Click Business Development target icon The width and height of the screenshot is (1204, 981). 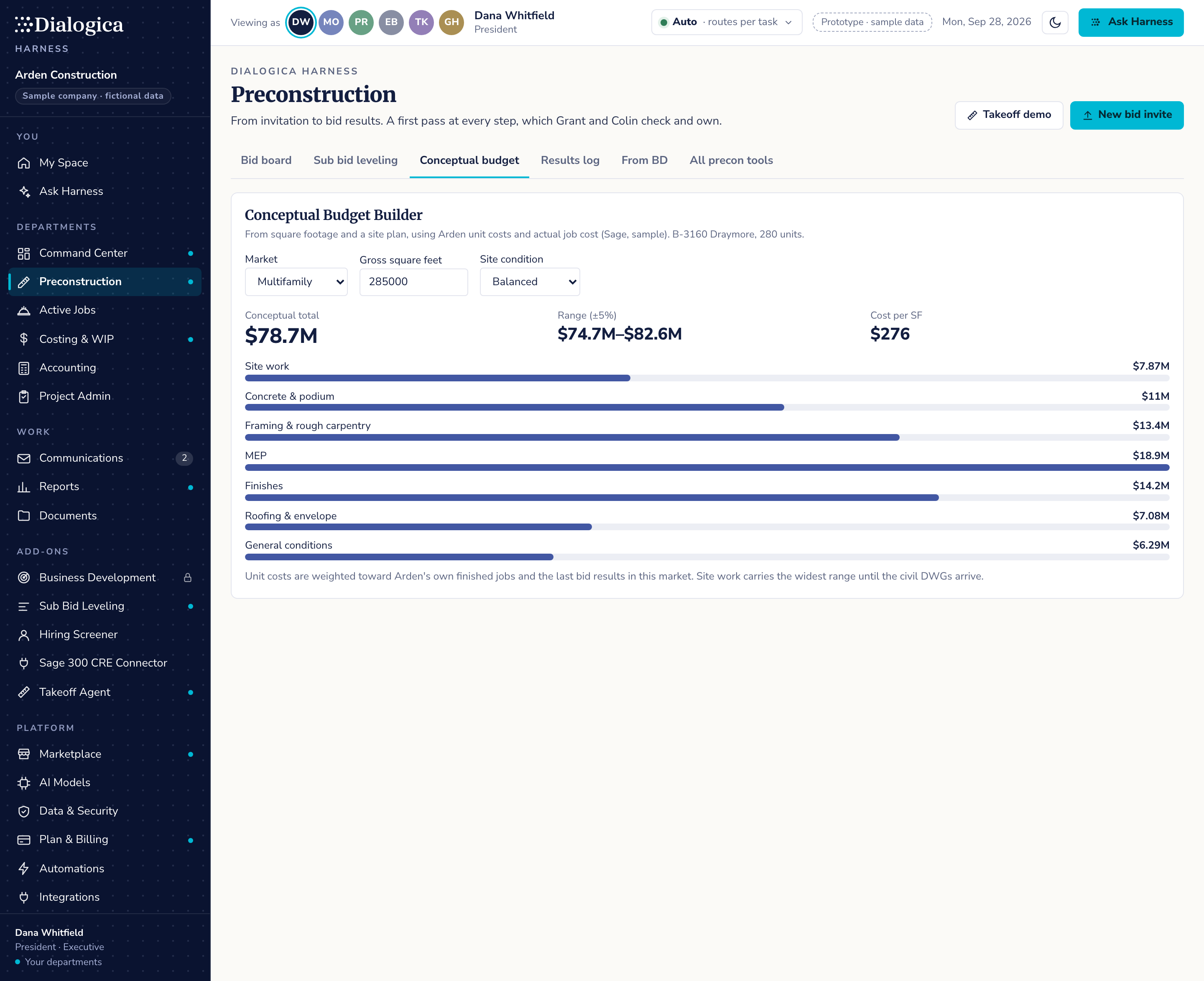[x=24, y=577]
